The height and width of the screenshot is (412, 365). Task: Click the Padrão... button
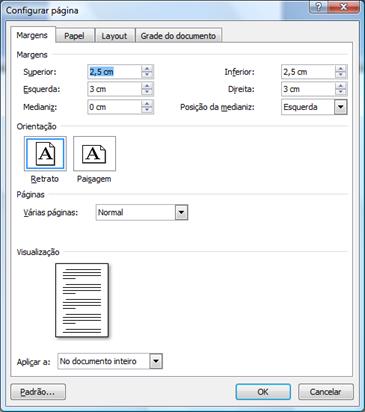38,392
